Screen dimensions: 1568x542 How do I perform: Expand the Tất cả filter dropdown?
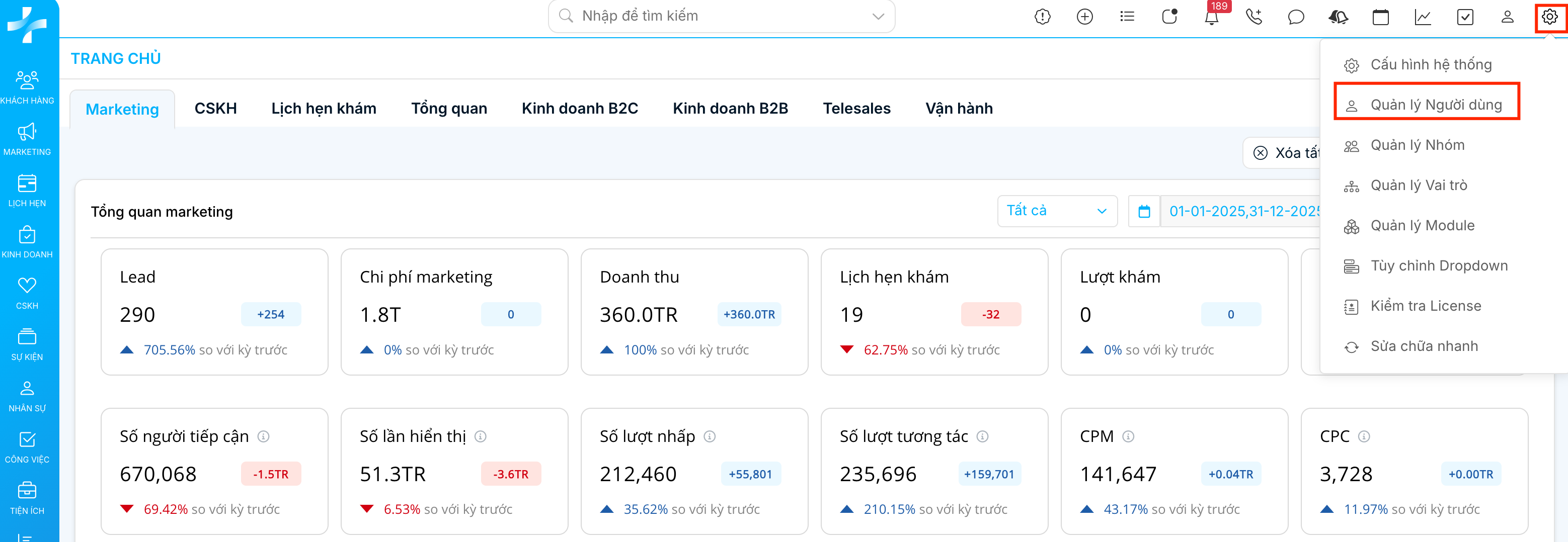pos(1057,211)
